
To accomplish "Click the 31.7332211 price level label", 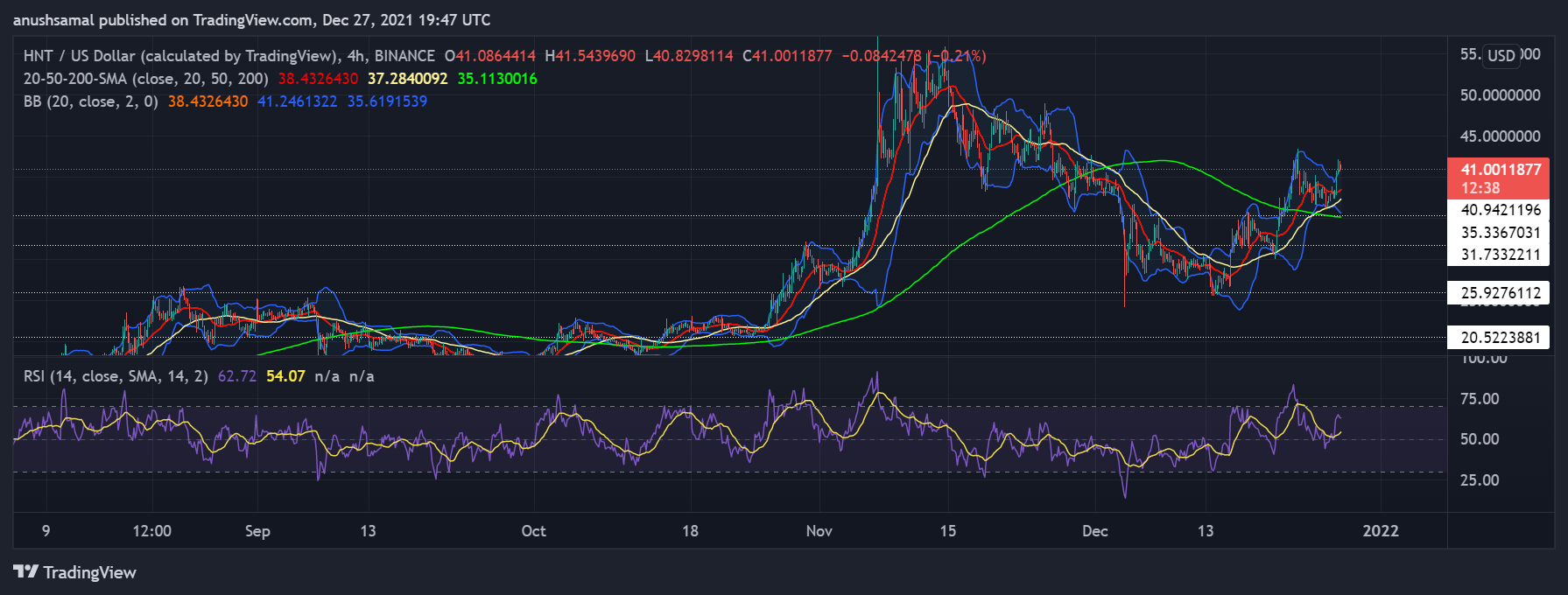I will tap(1500, 255).
